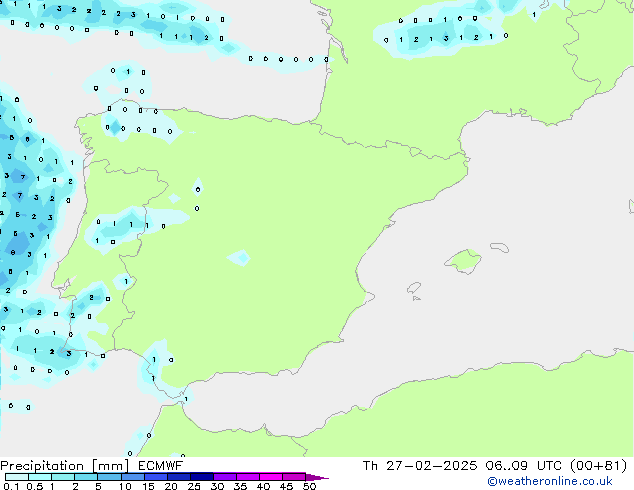Click the Ibiza island outline
Screen dimensions: 634x490
click(x=414, y=288)
